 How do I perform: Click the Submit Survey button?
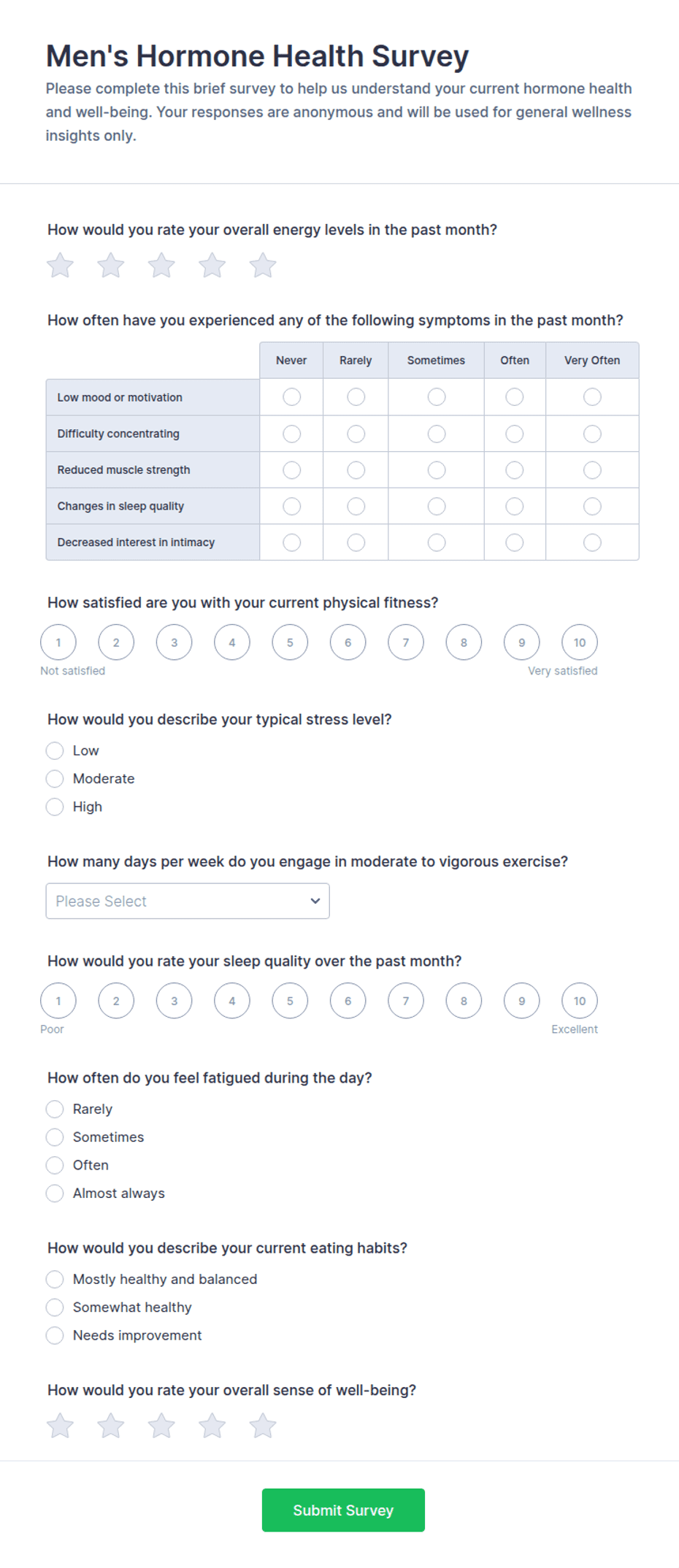click(x=343, y=1510)
